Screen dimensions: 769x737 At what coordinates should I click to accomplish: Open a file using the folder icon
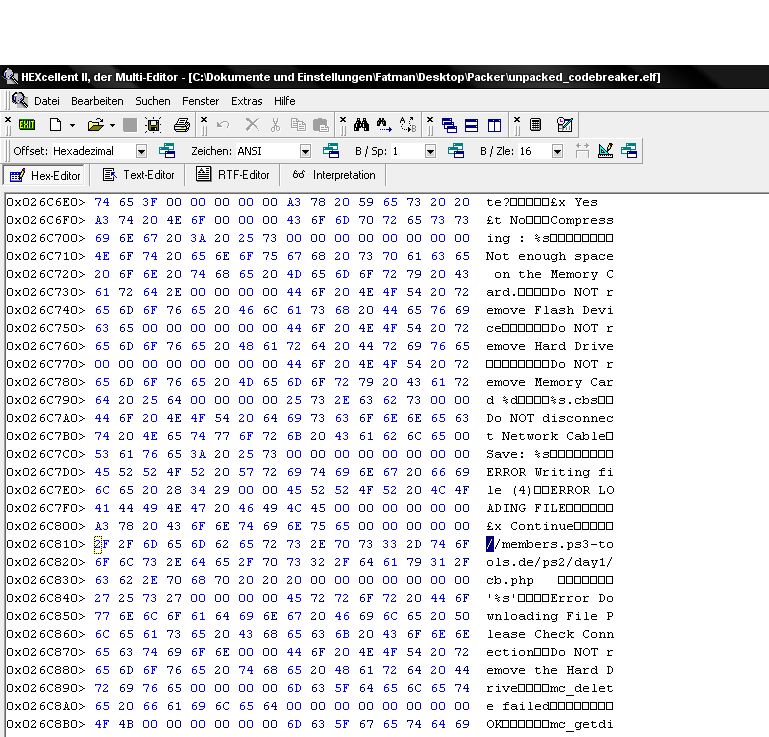[96, 125]
